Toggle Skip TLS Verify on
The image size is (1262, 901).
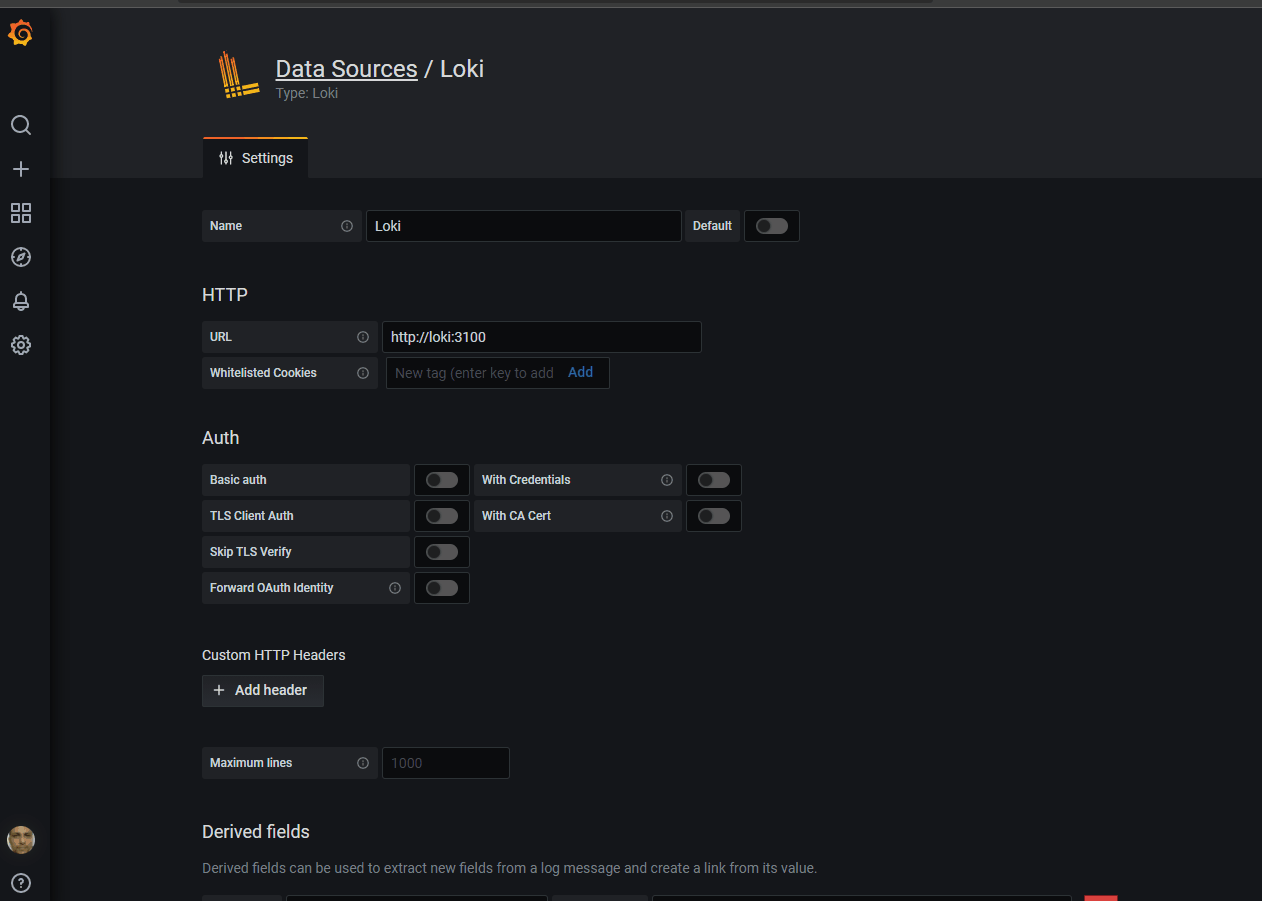(x=442, y=552)
